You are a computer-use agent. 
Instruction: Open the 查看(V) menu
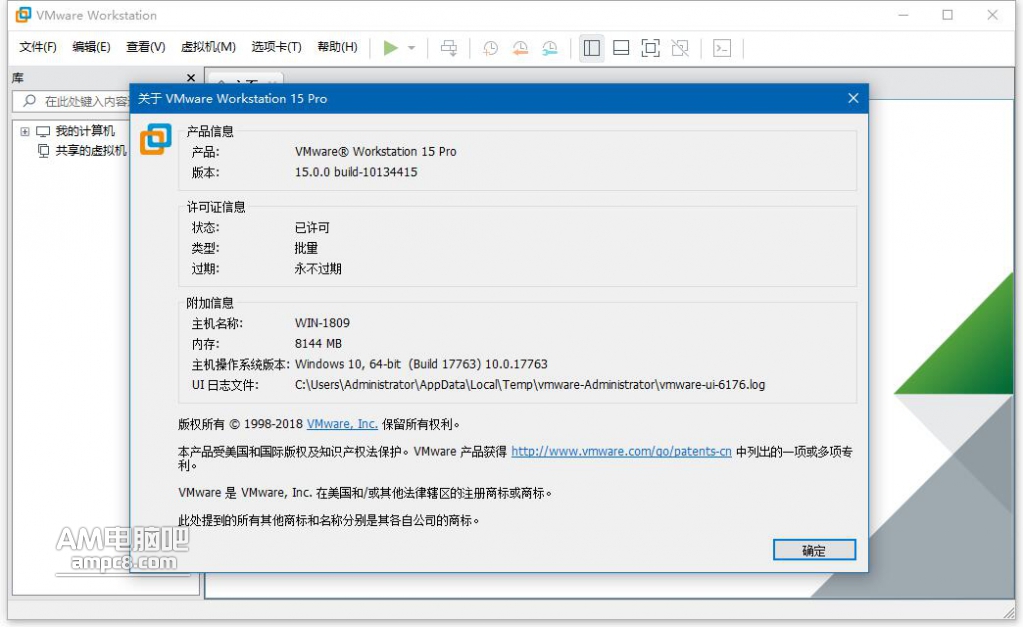click(145, 47)
